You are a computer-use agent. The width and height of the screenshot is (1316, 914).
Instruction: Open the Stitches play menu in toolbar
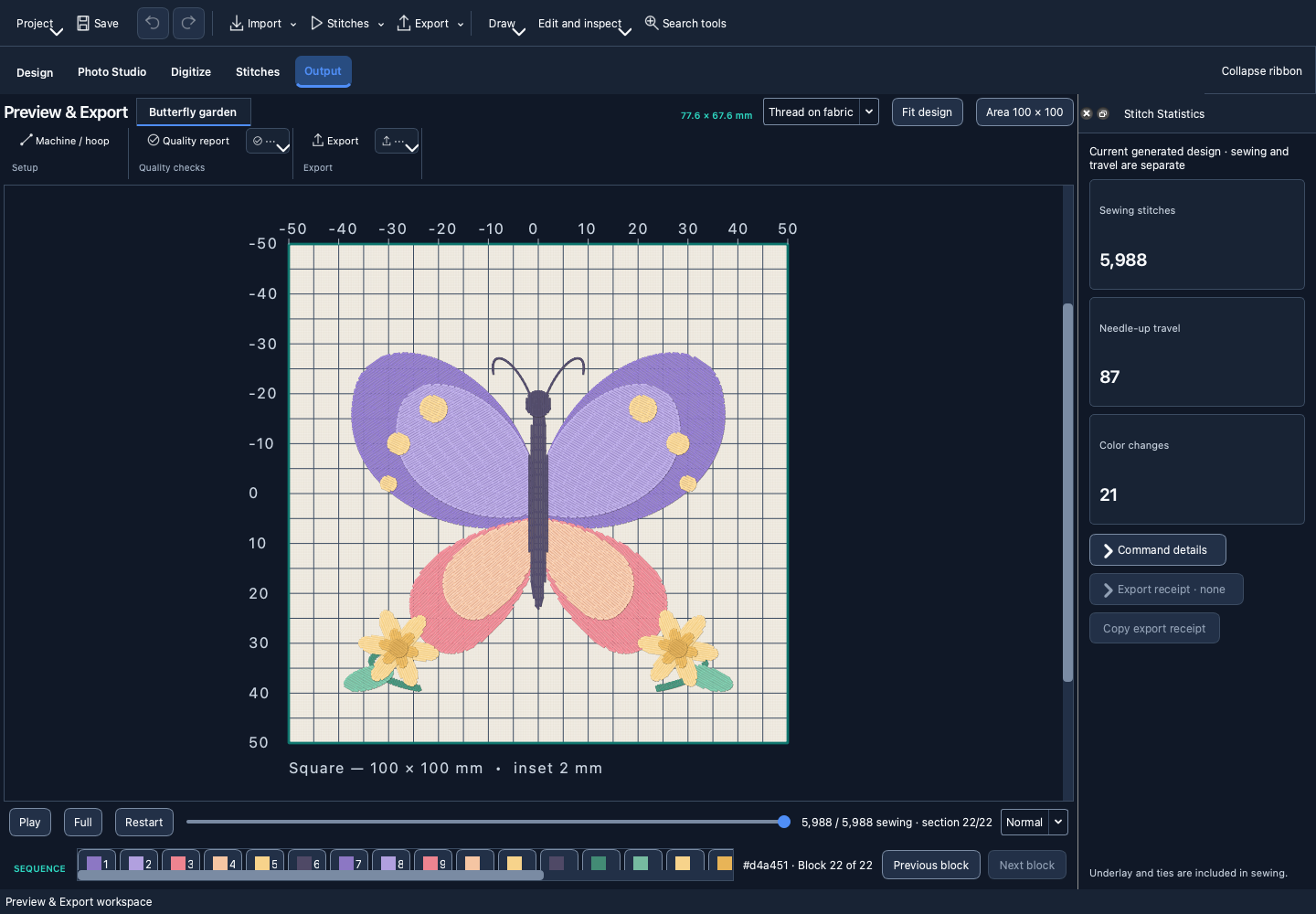coord(347,24)
